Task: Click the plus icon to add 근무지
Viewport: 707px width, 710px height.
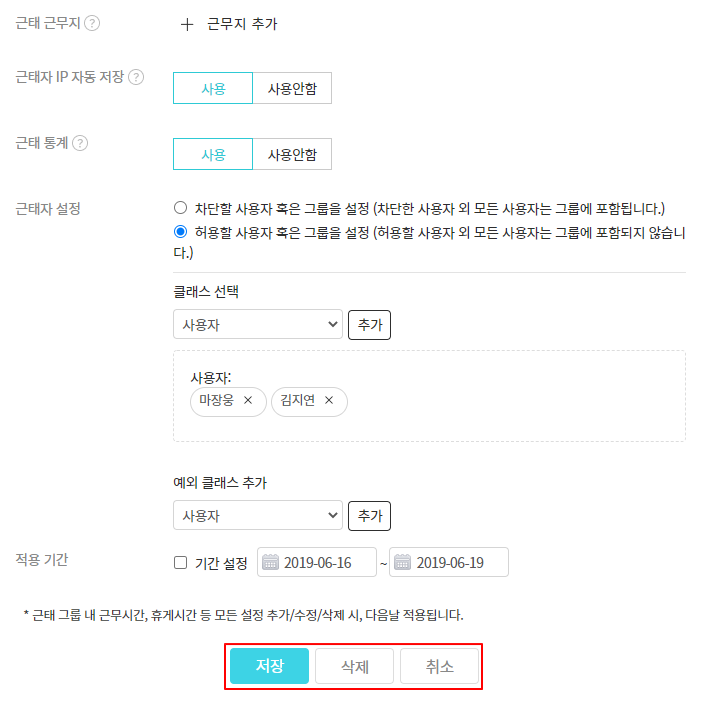Action: point(186,24)
